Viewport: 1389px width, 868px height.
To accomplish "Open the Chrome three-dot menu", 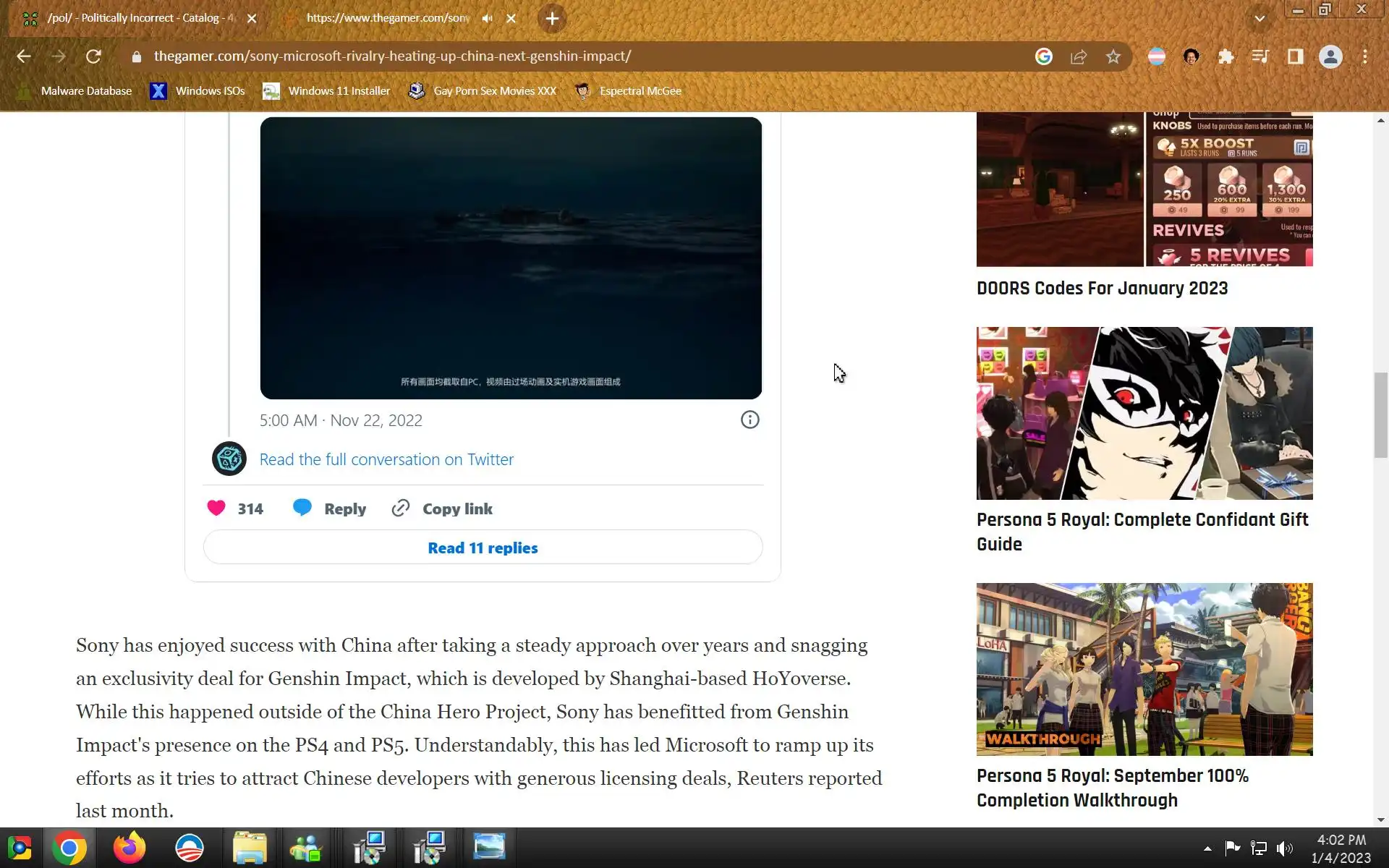I will [x=1365, y=56].
